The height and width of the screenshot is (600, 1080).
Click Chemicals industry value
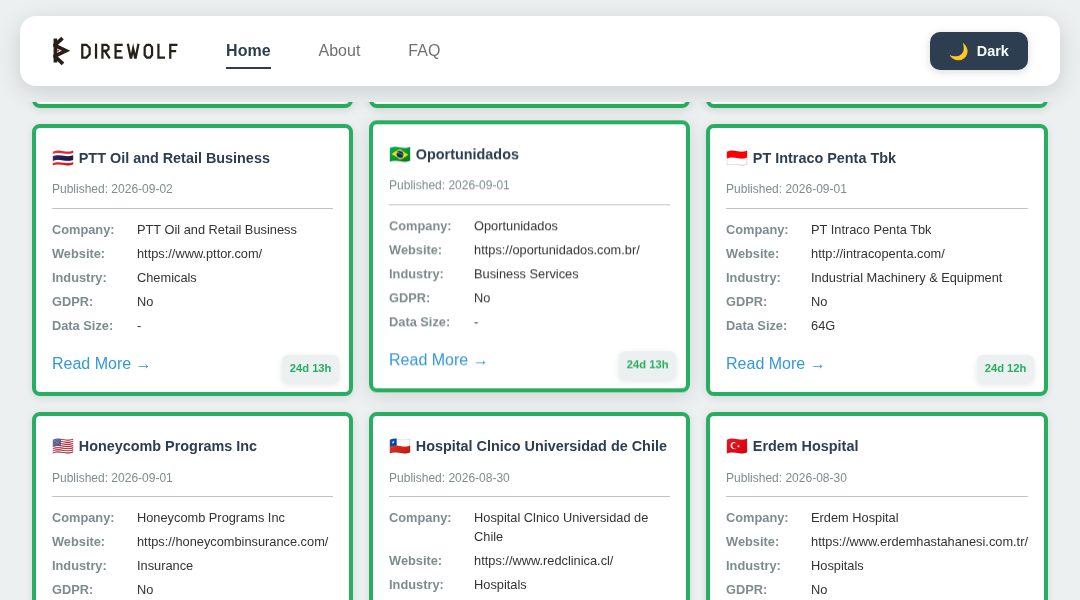click(x=167, y=278)
